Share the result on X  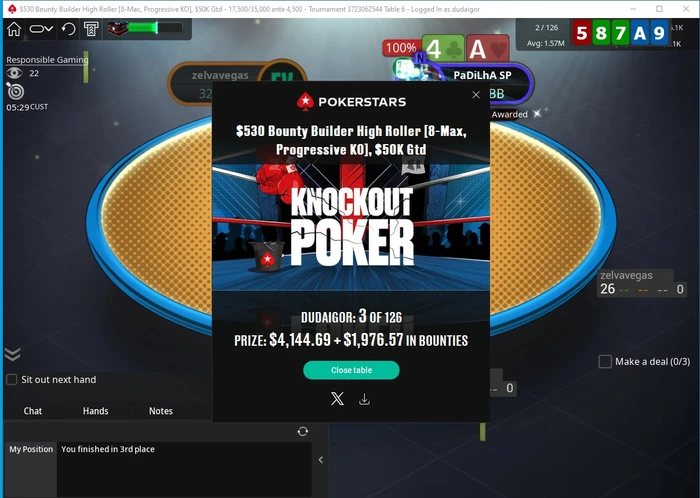click(x=338, y=398)
